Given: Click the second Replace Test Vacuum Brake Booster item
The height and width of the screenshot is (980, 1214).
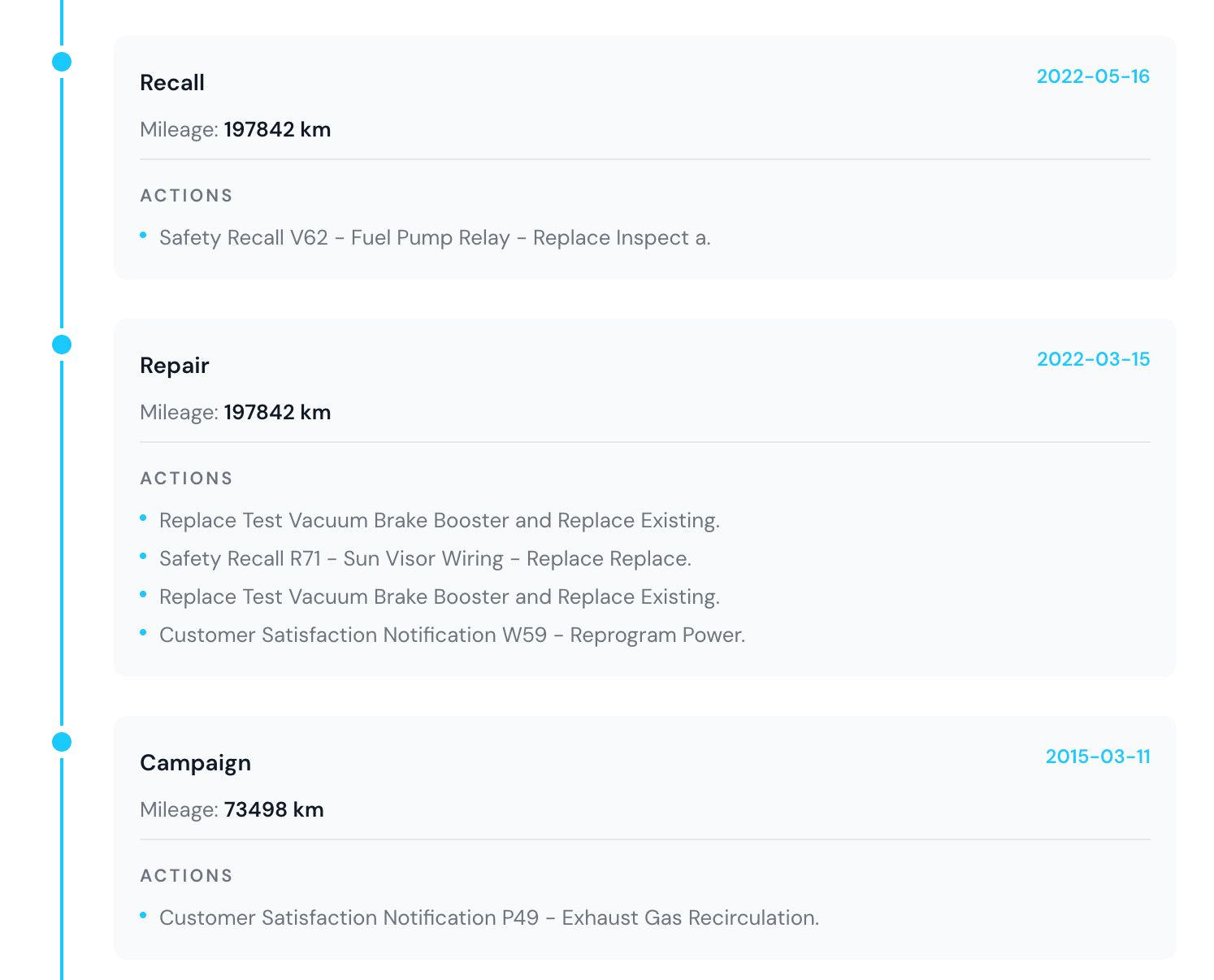Looking at the screenshot, I should 440,597.
